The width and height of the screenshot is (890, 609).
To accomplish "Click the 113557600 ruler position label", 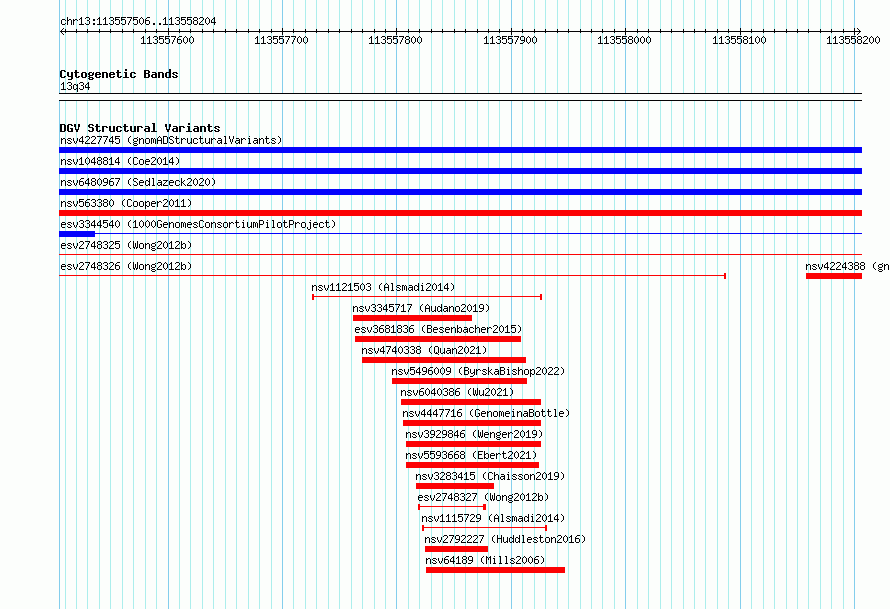I will 167,40.
